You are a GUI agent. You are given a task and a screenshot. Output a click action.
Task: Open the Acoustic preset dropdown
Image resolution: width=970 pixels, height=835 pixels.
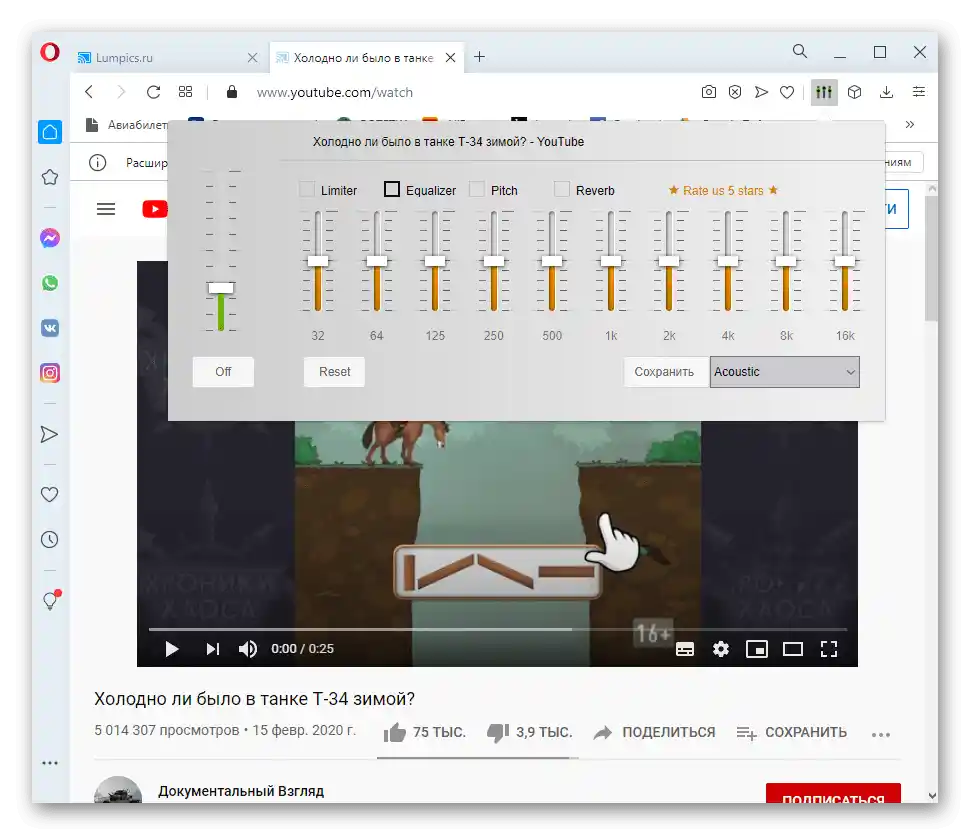tap(784, 372)
